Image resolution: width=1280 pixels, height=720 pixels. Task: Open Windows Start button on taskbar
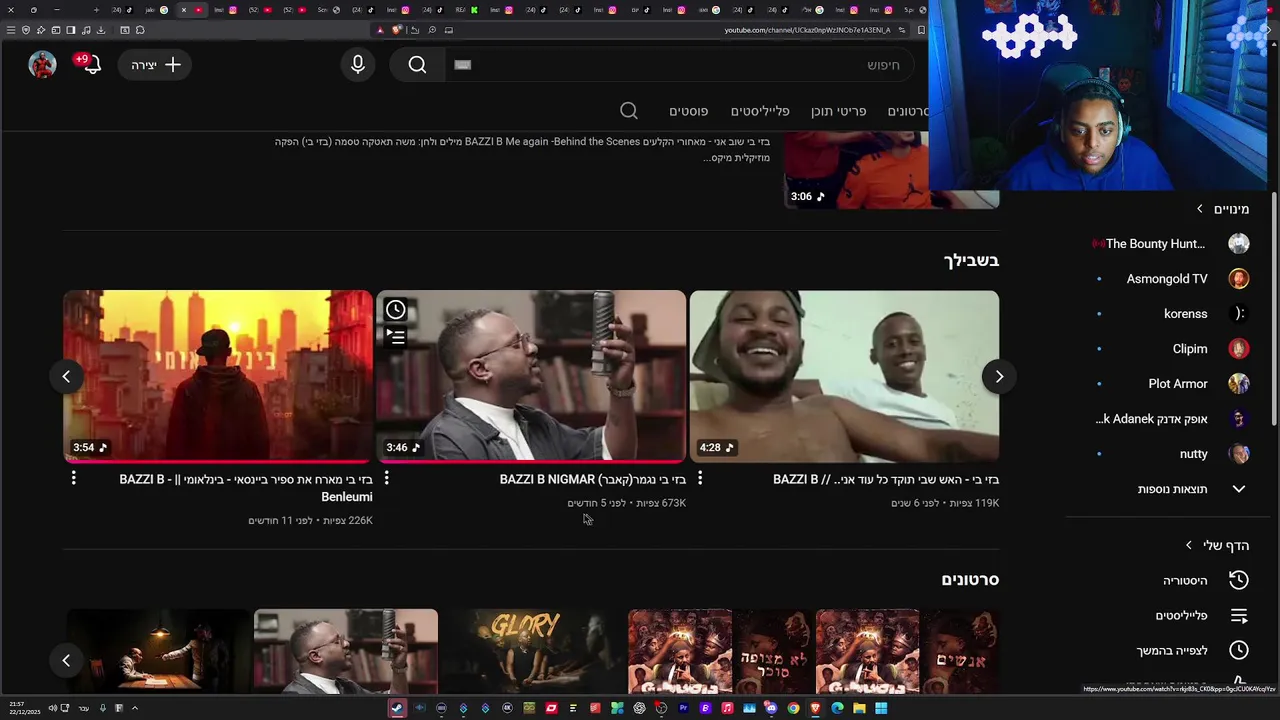(x=881, y=708)
